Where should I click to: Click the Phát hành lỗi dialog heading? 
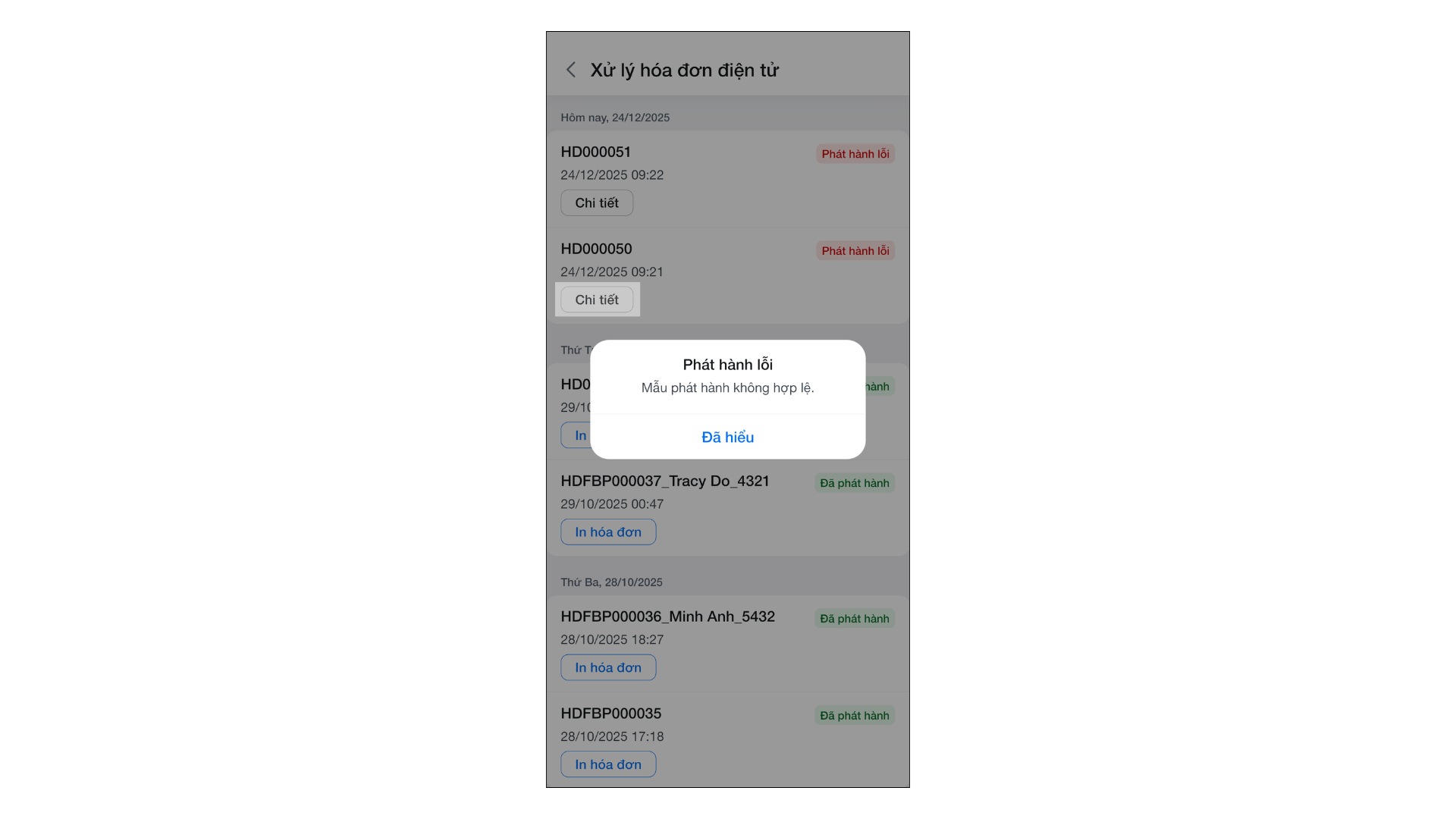[727, 365]
